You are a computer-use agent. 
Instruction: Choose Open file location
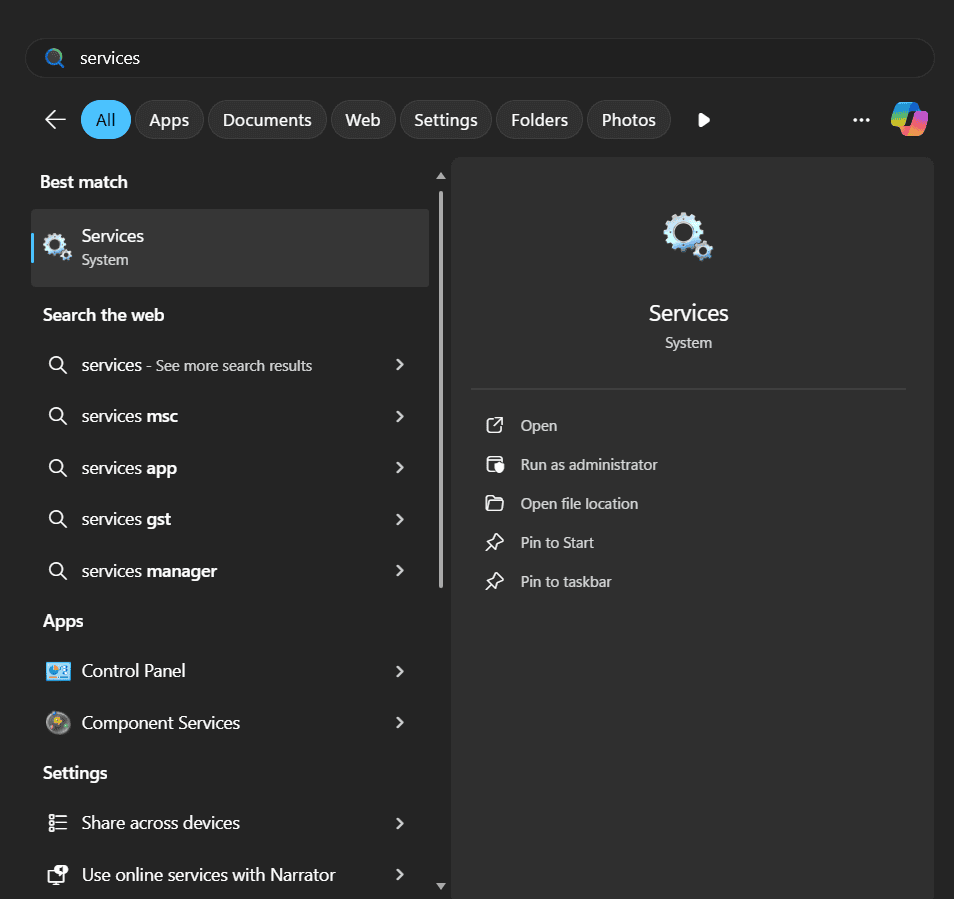579,504
